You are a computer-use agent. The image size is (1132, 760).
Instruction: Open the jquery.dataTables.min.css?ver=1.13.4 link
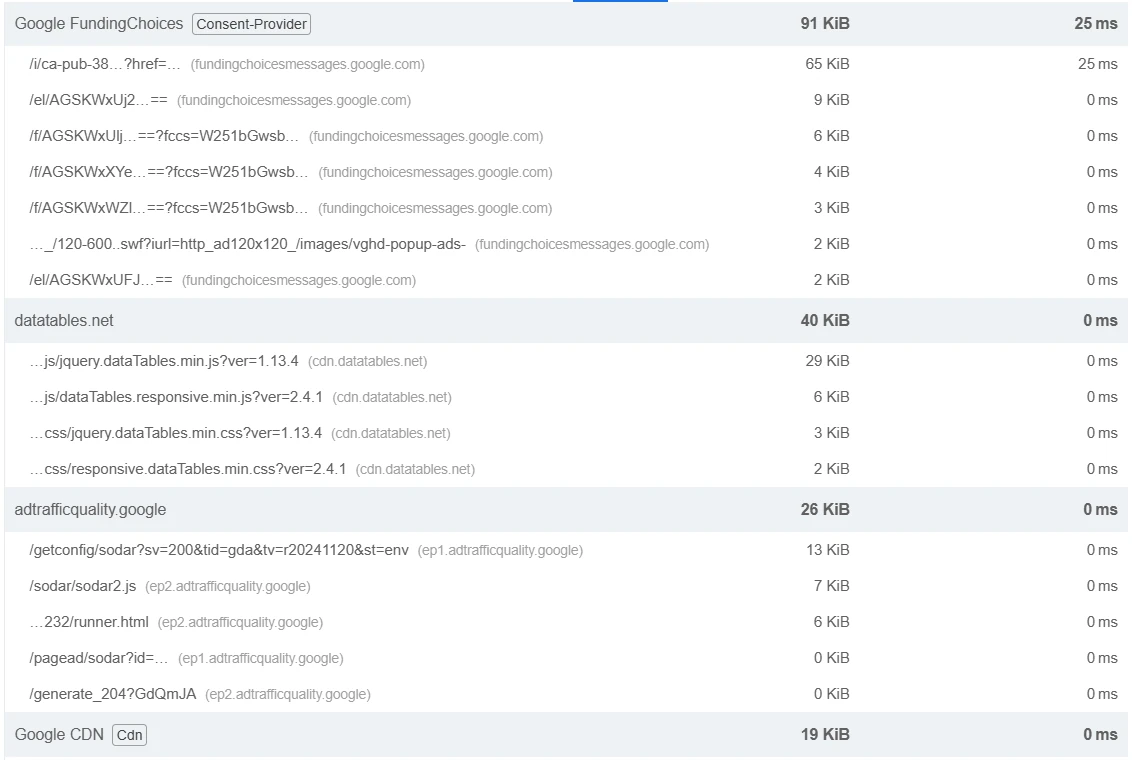click(x=175, y=433)
